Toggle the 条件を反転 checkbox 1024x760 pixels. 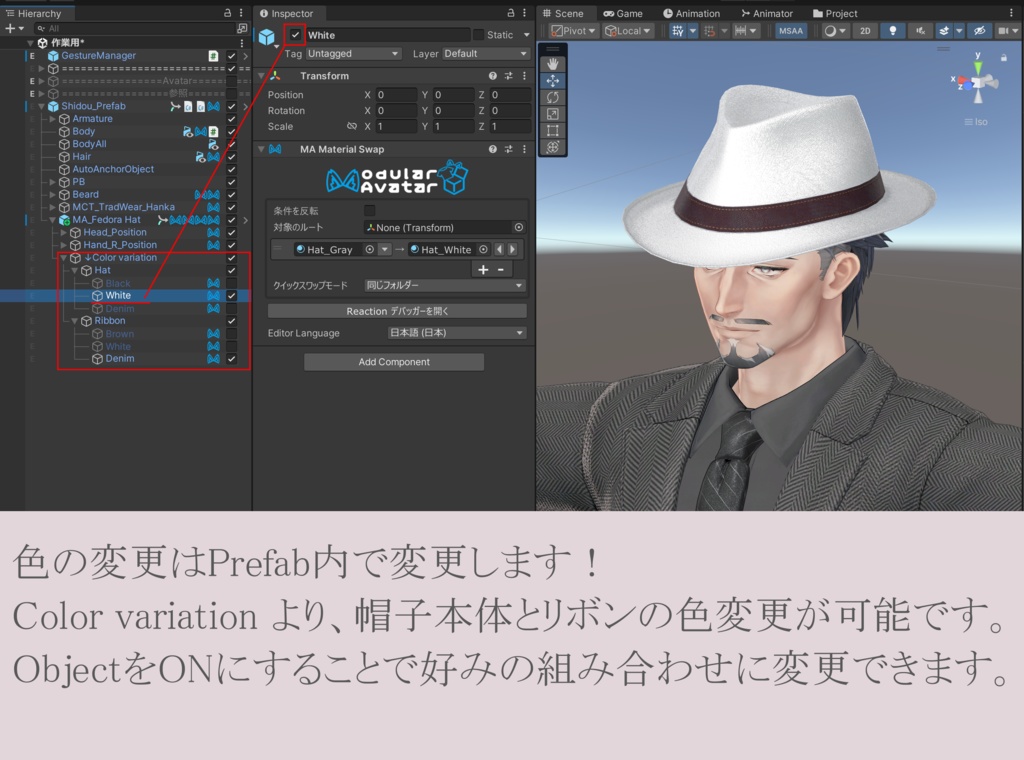[369, 211]
